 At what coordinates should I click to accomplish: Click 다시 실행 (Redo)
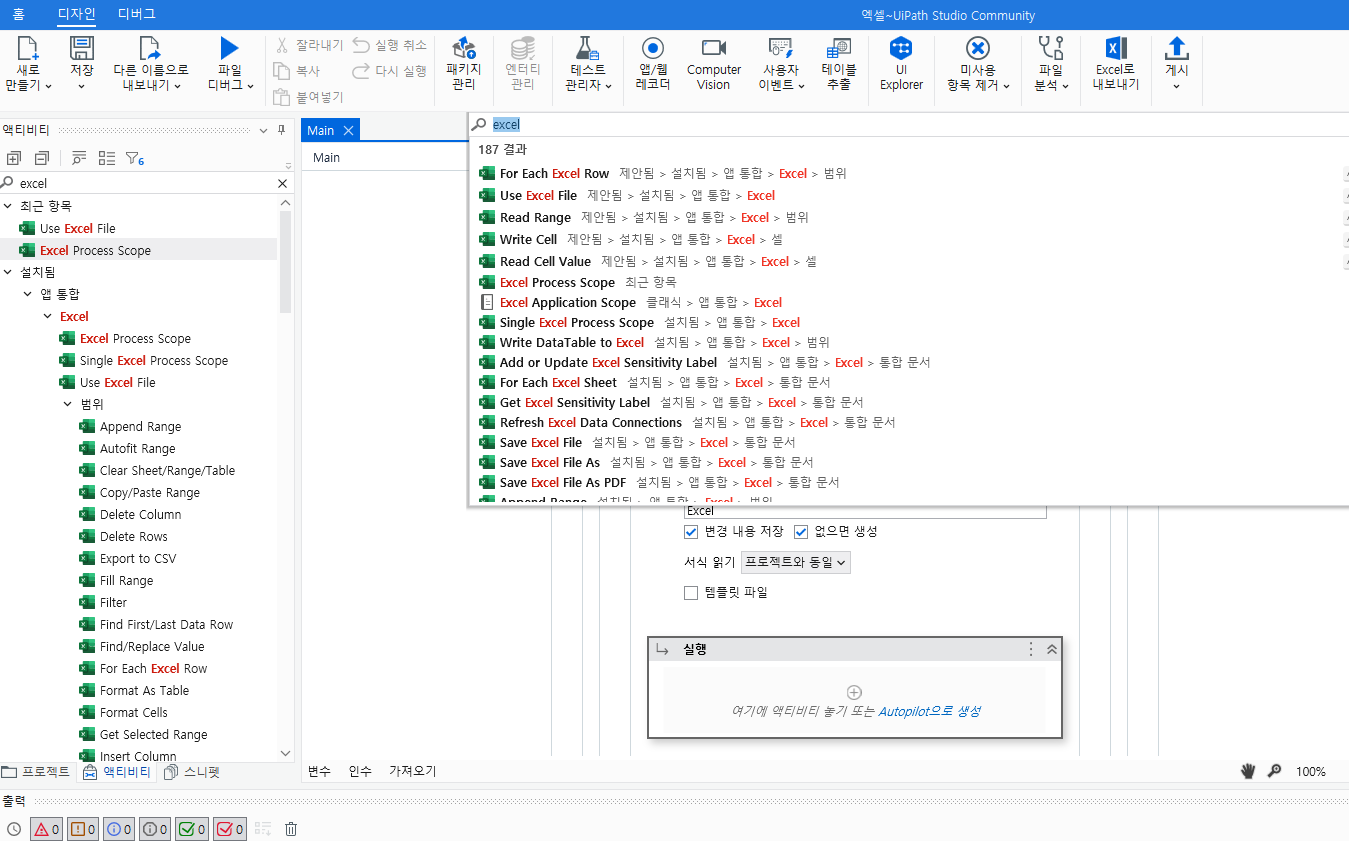390,71
